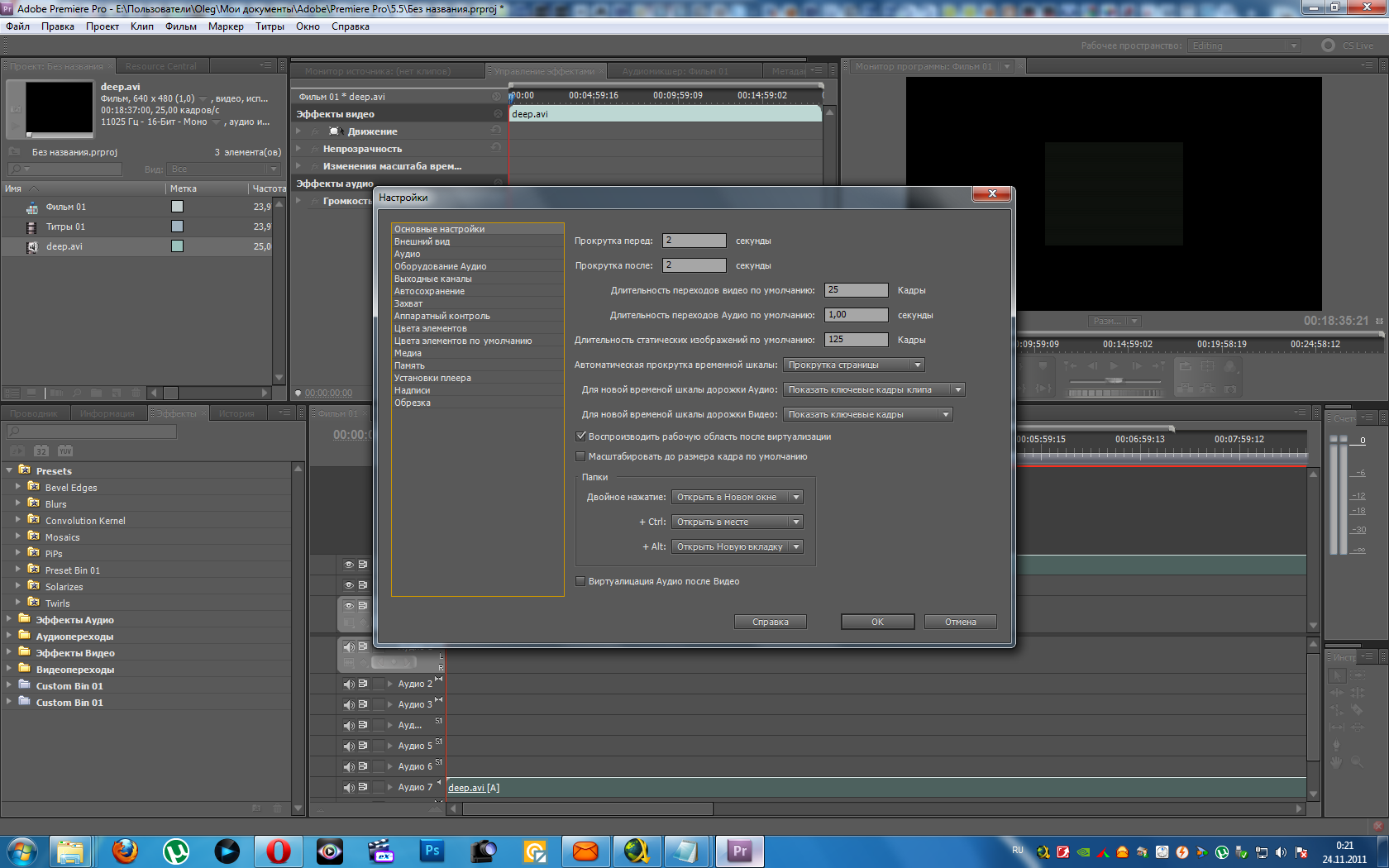Open the Маркер menu
Viewport: 1389px width, 868px height.
point(226,26)
